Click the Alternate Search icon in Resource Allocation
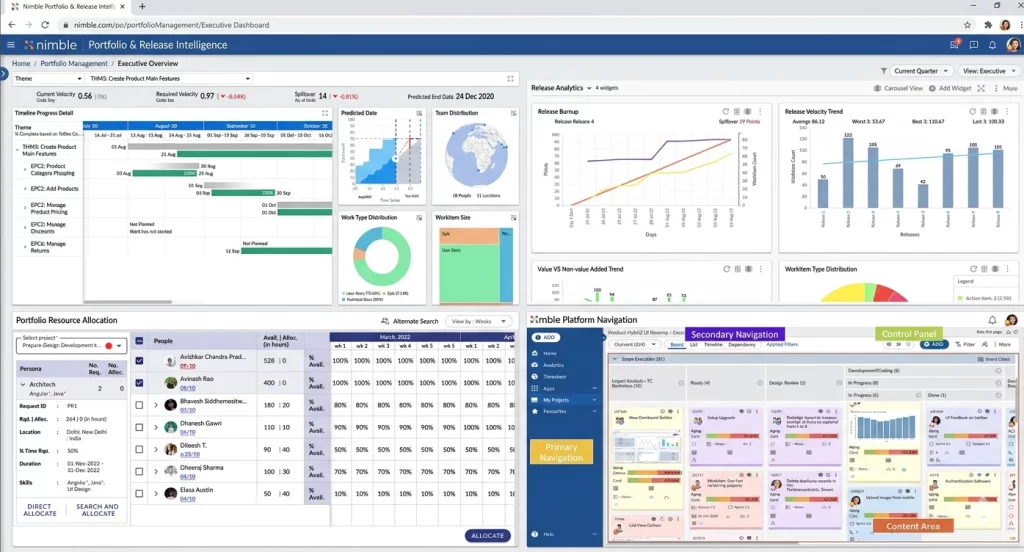 tap(385, 321)
